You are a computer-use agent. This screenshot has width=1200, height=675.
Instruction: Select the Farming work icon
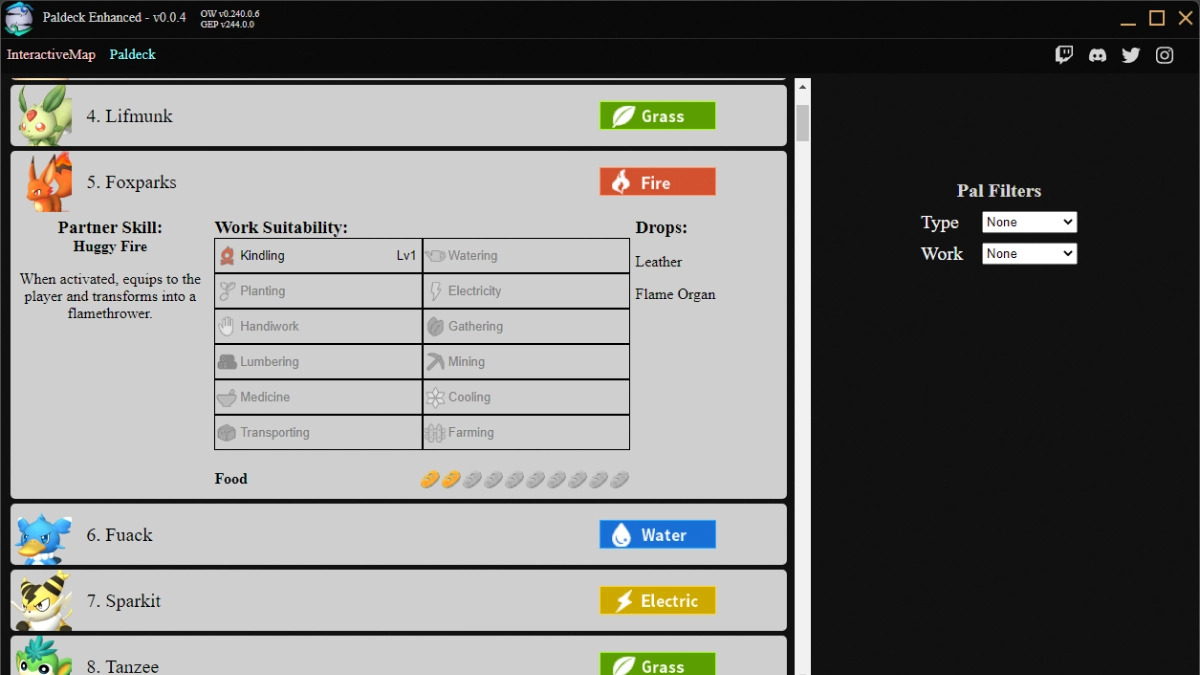(x=438, y=432)
